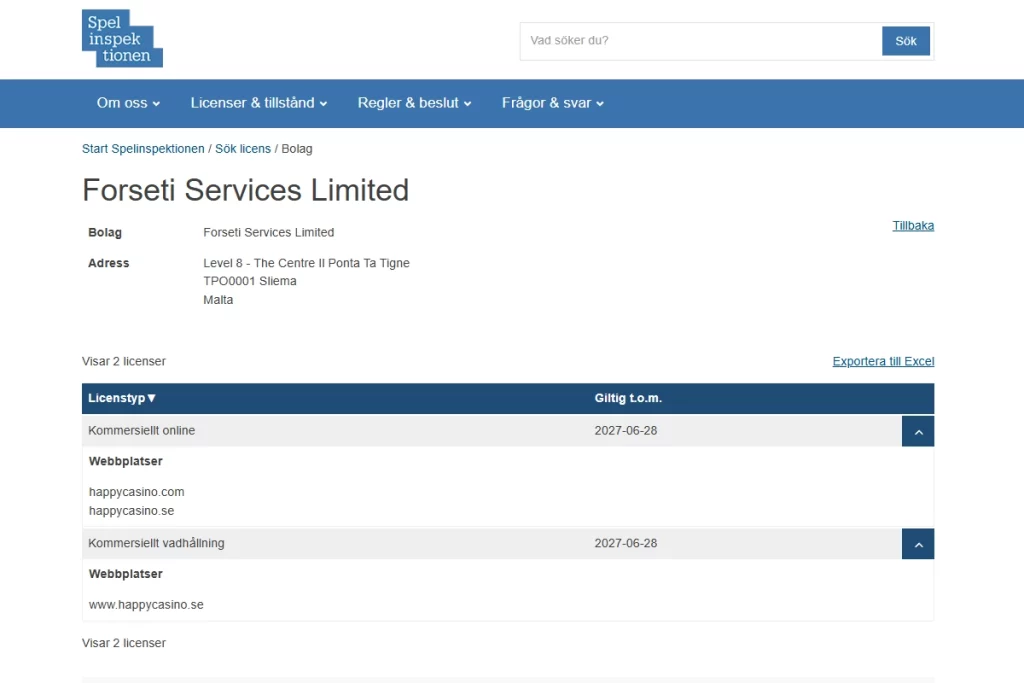1024x683 pixels.
Task: Click the 'Malta' country text
Action: [218, 300]
